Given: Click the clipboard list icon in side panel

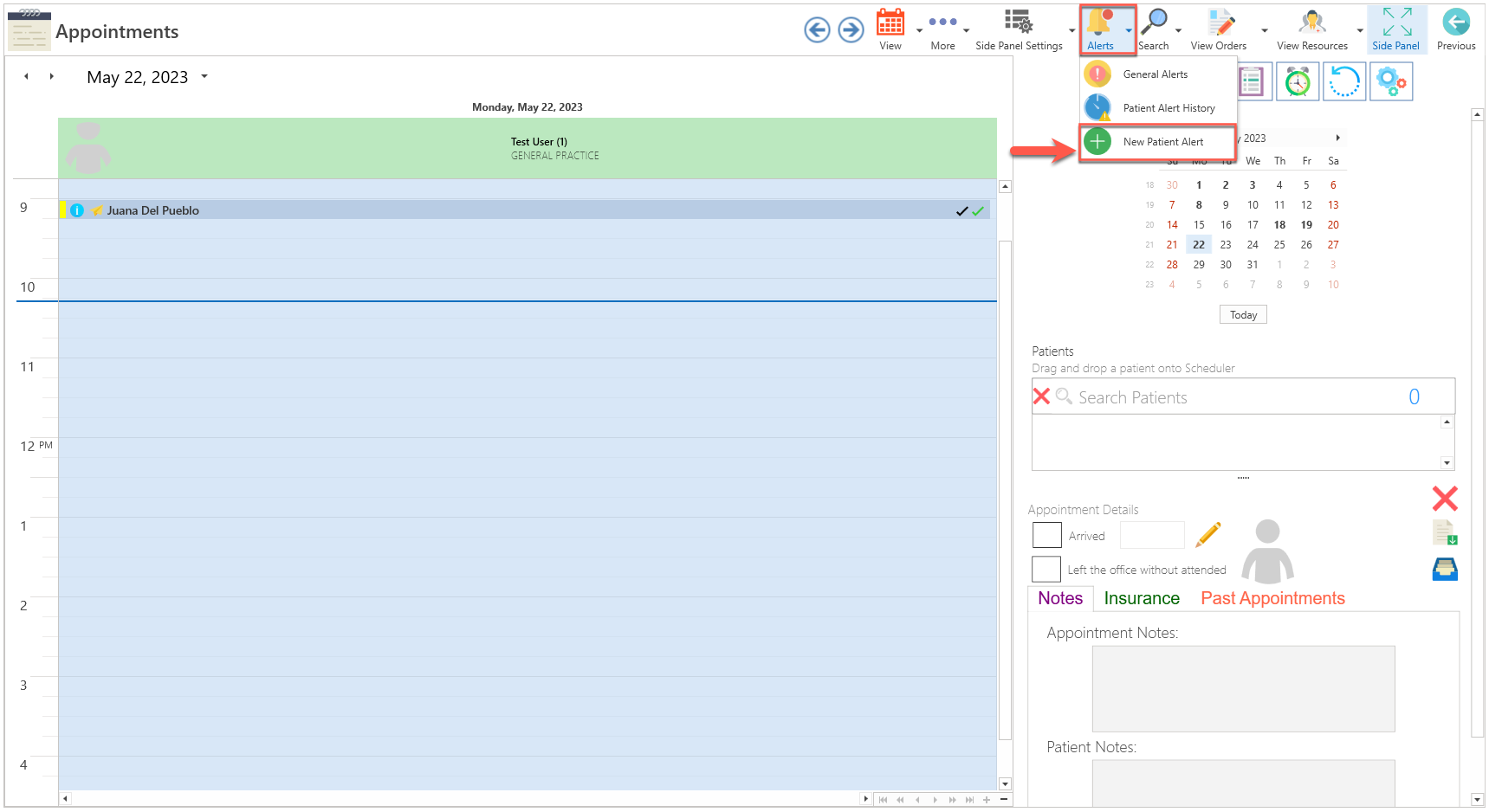Looking at the screenshot, I should click(x=1252, y=82).
